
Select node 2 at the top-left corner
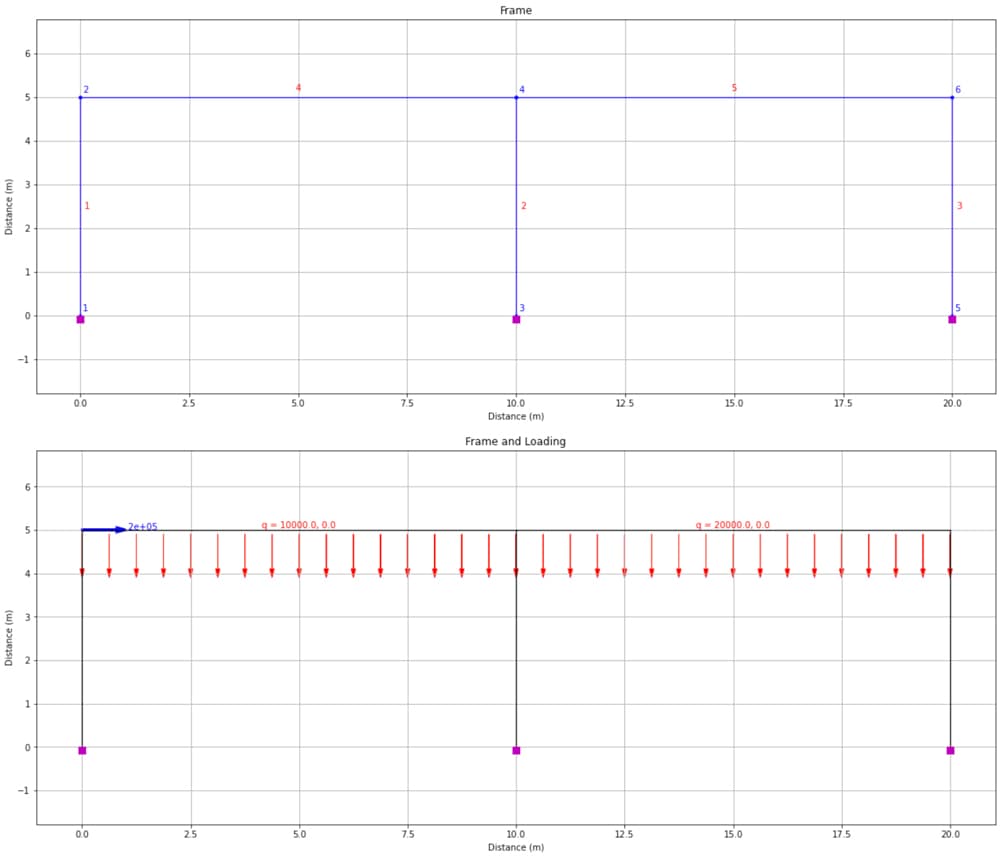point(80,97)
